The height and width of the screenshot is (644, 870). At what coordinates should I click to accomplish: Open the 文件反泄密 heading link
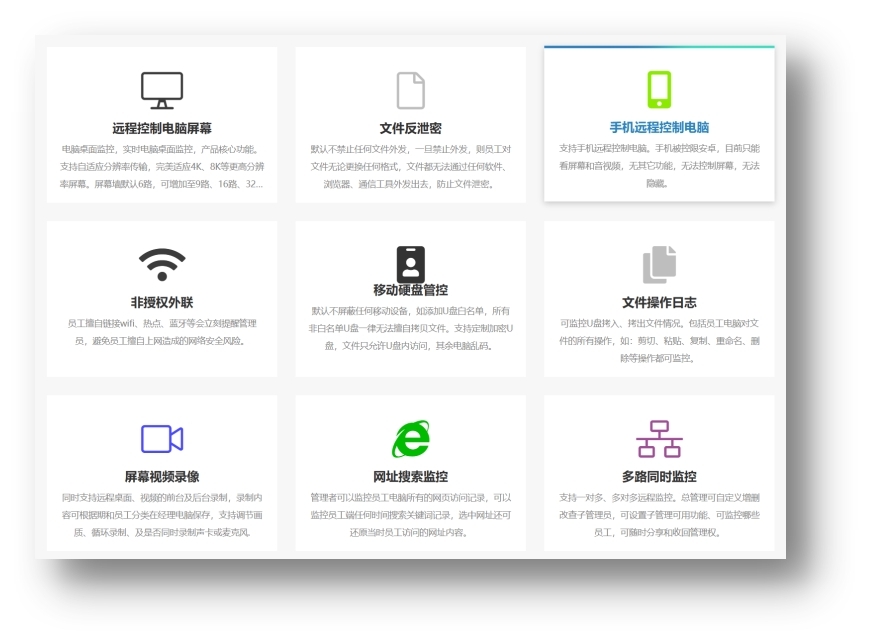[411, 128]
